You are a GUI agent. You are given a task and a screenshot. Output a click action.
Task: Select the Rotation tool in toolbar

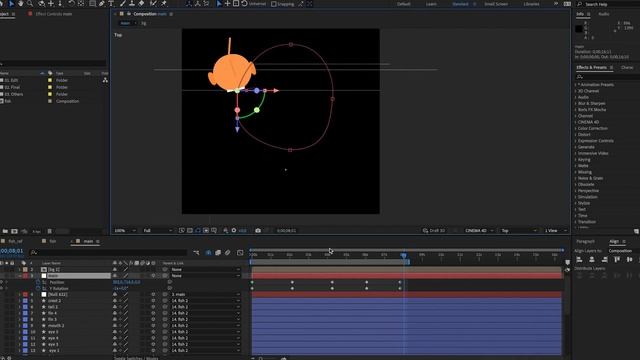click(71, 4)
